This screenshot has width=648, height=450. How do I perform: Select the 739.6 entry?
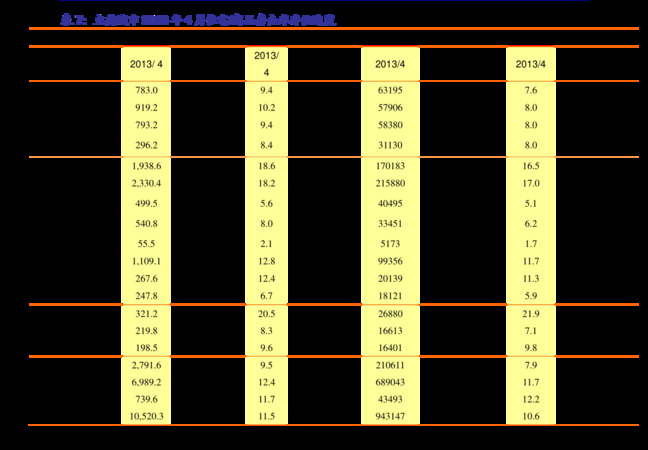coord(146,399)
